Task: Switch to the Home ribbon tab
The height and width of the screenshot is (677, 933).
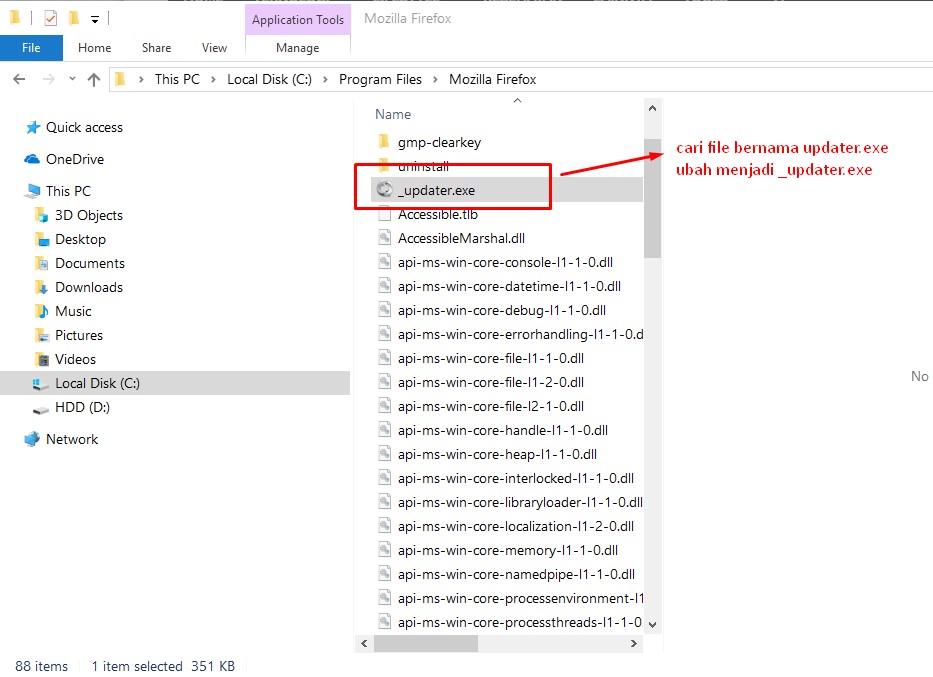Action: click(95, 48)
